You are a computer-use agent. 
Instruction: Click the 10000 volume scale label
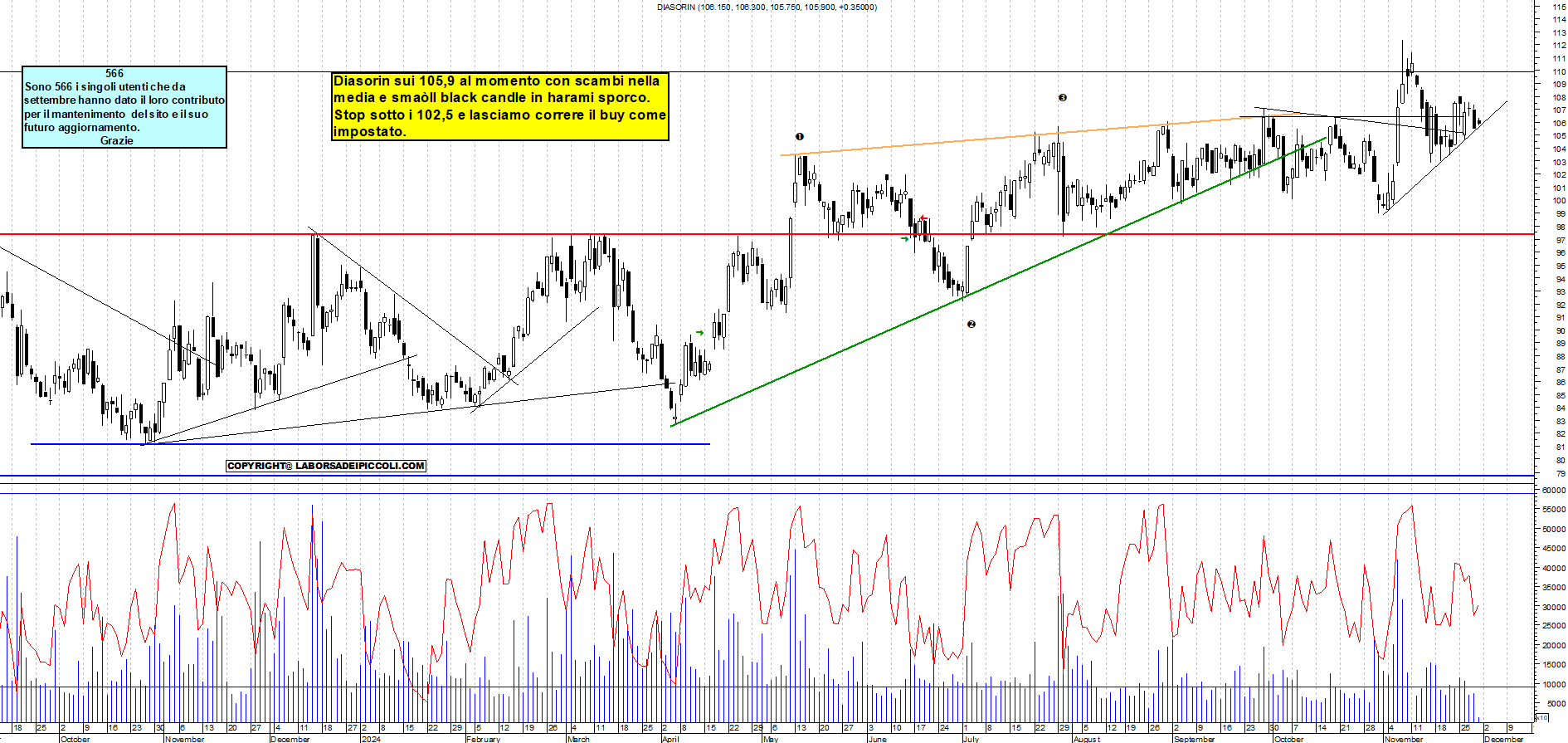click(x=1554, y=685)
